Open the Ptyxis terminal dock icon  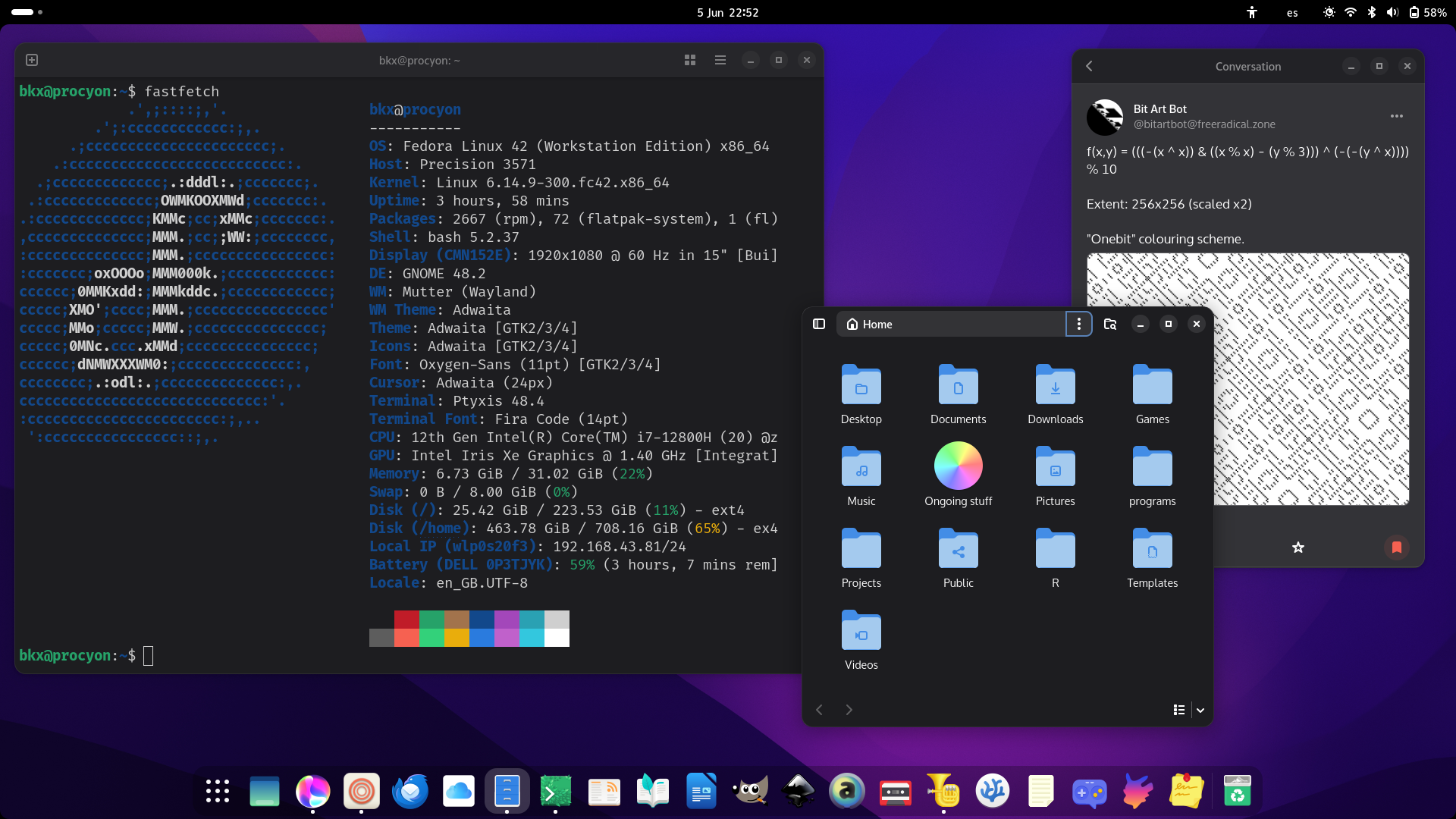[556, 791]
